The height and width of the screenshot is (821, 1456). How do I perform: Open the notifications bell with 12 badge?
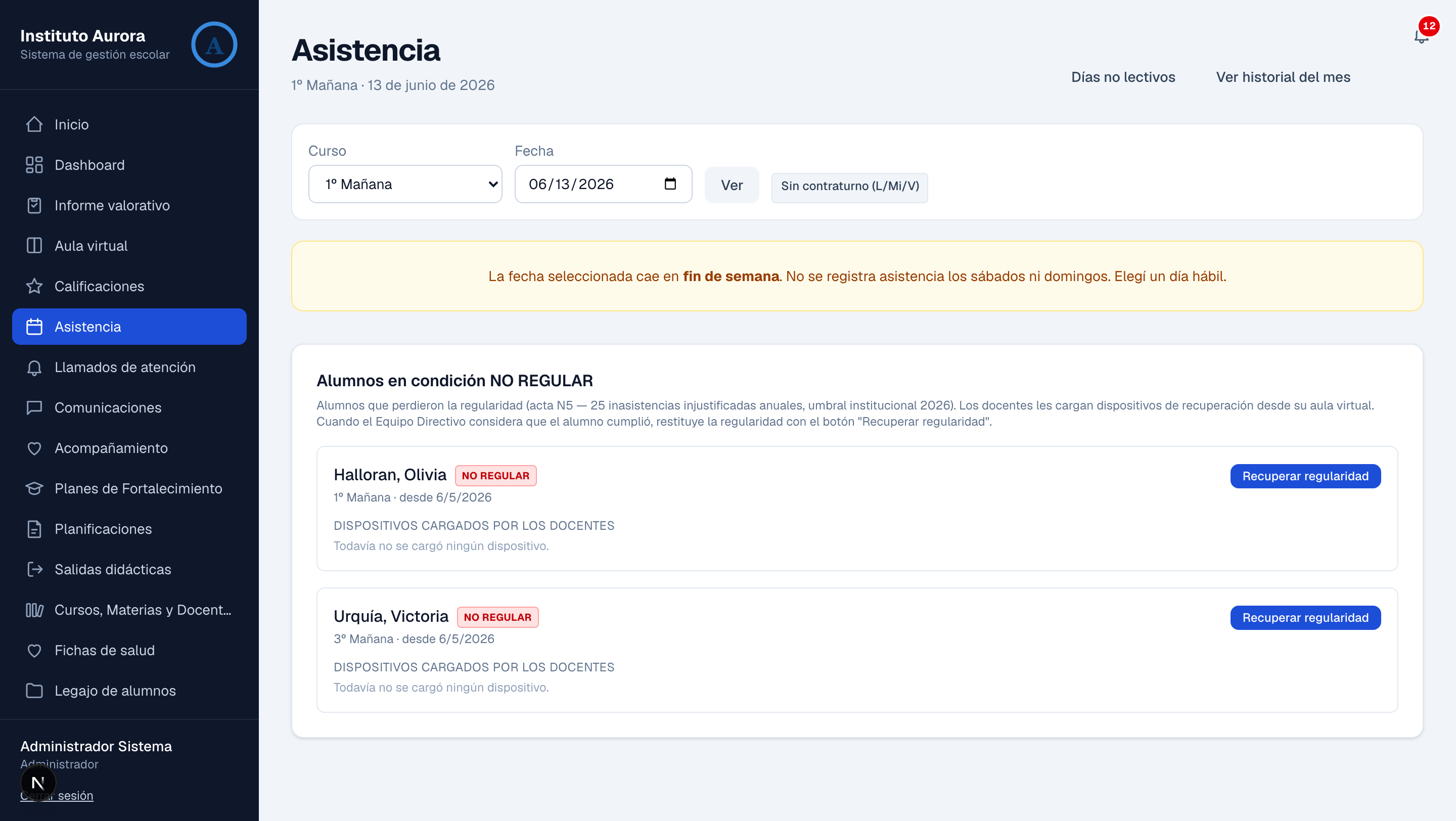(1422, 35)
